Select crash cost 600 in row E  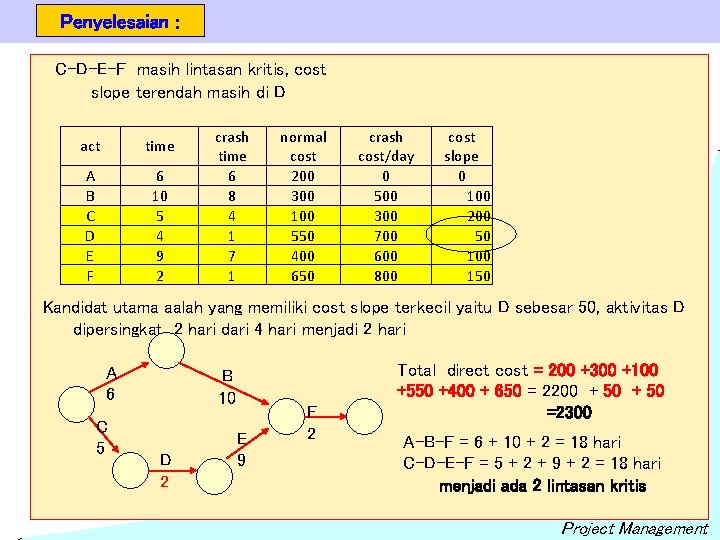click(386, 256)
